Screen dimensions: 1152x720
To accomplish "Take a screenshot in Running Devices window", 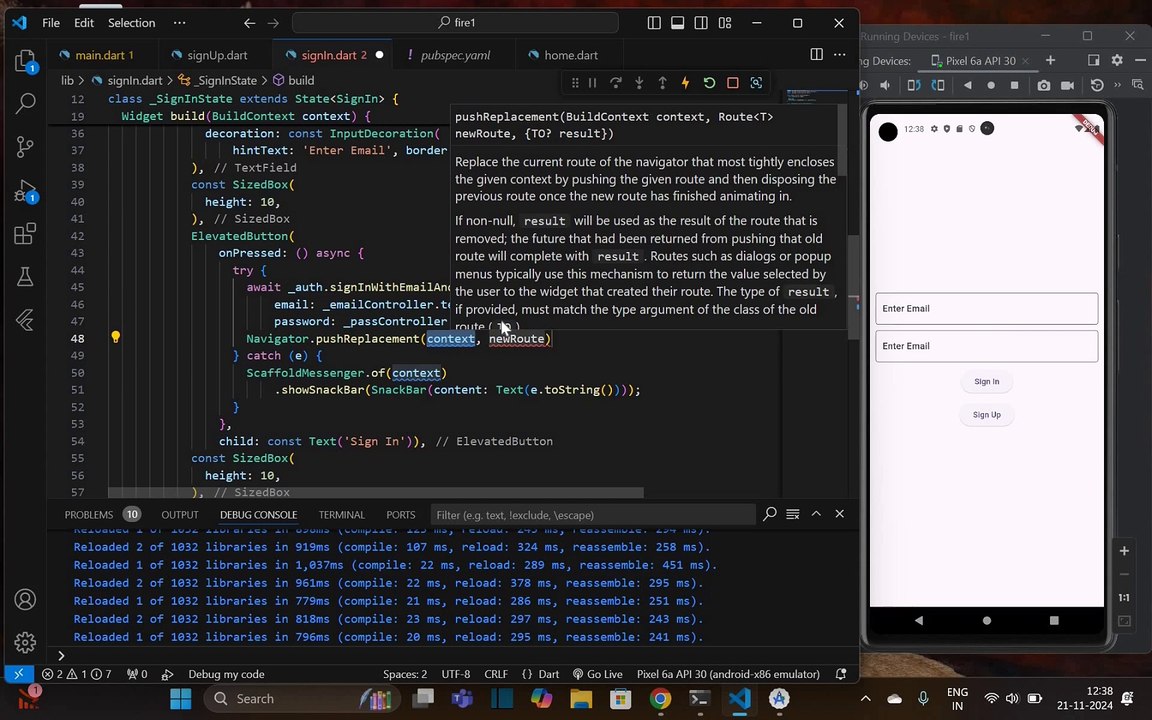I will (x=1043, y=85).
